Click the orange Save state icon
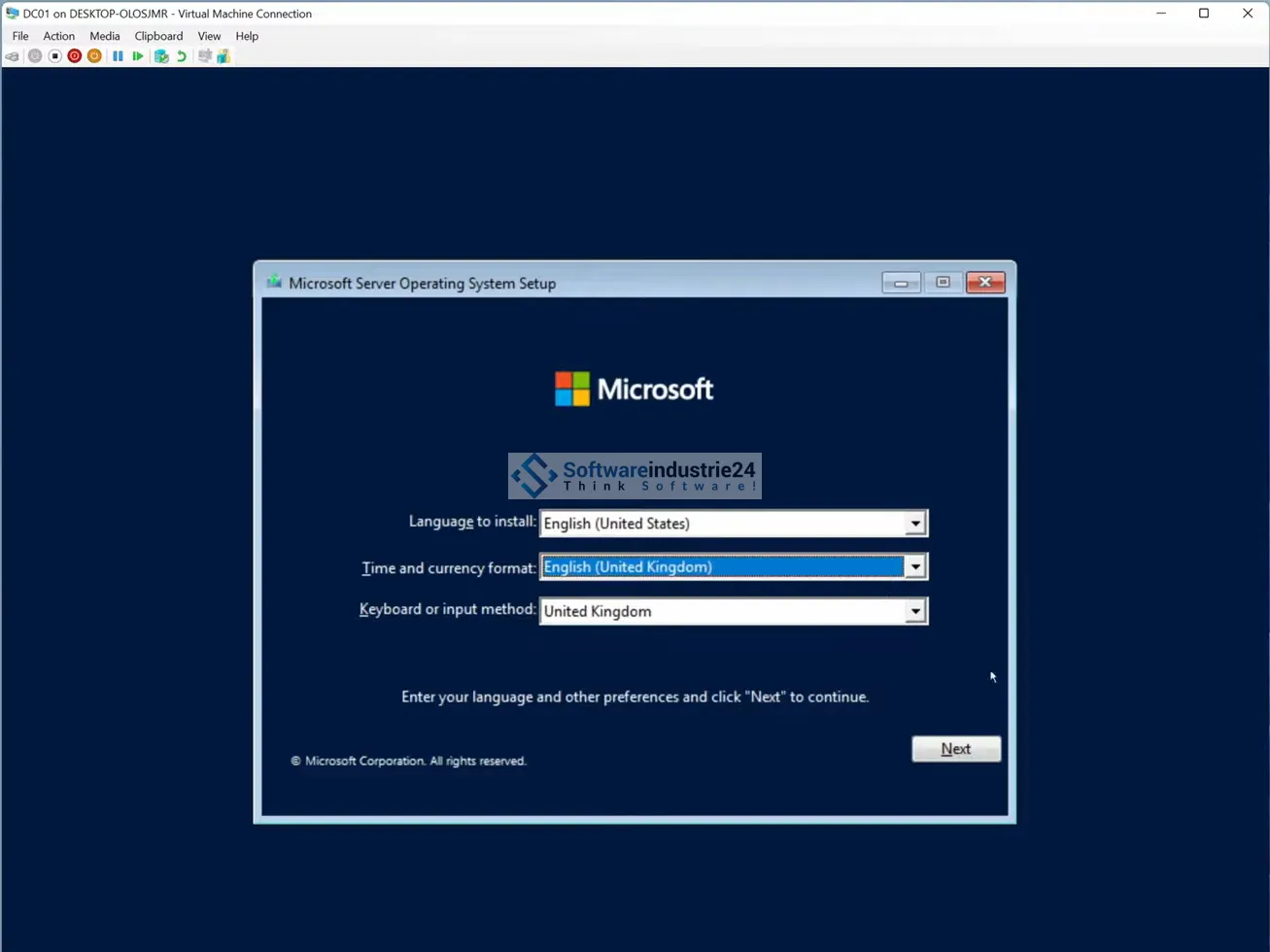 94,56
